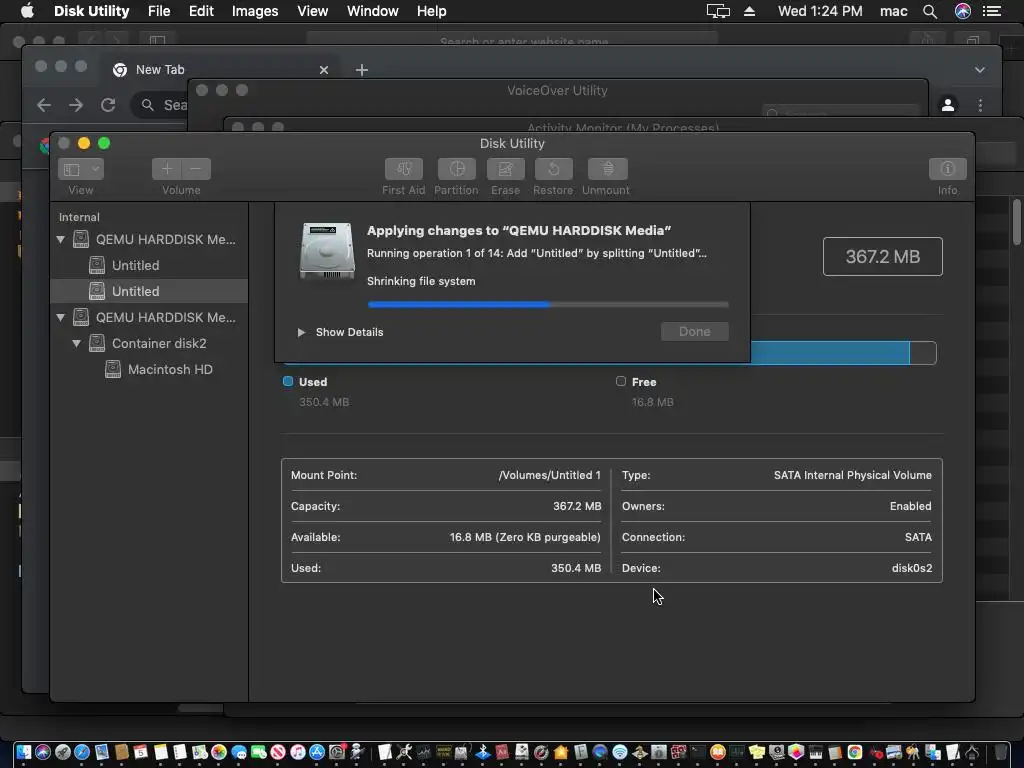Open the Chrome profile avatar icon
Screen dimensions: 1024x768
click(948, 104)
